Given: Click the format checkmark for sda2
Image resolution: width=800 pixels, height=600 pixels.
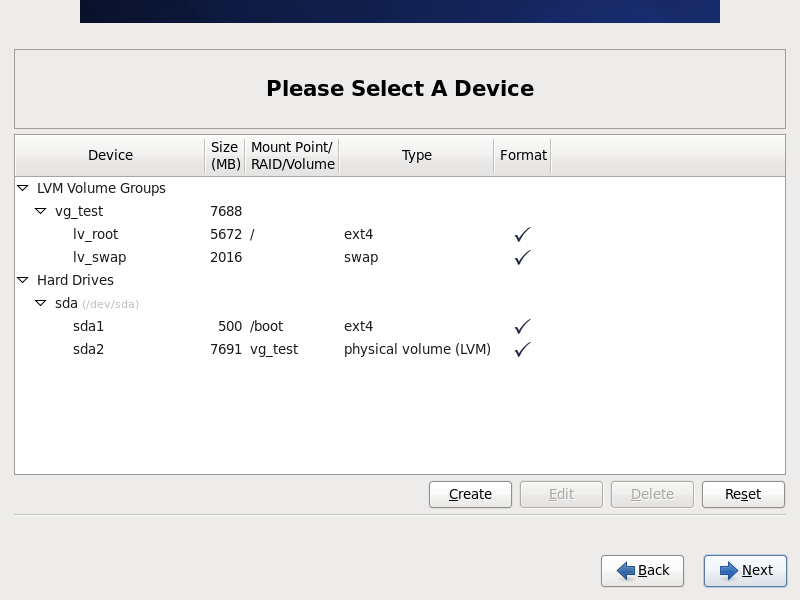Looking at the screenshot, I should click(x=522, y=349).
